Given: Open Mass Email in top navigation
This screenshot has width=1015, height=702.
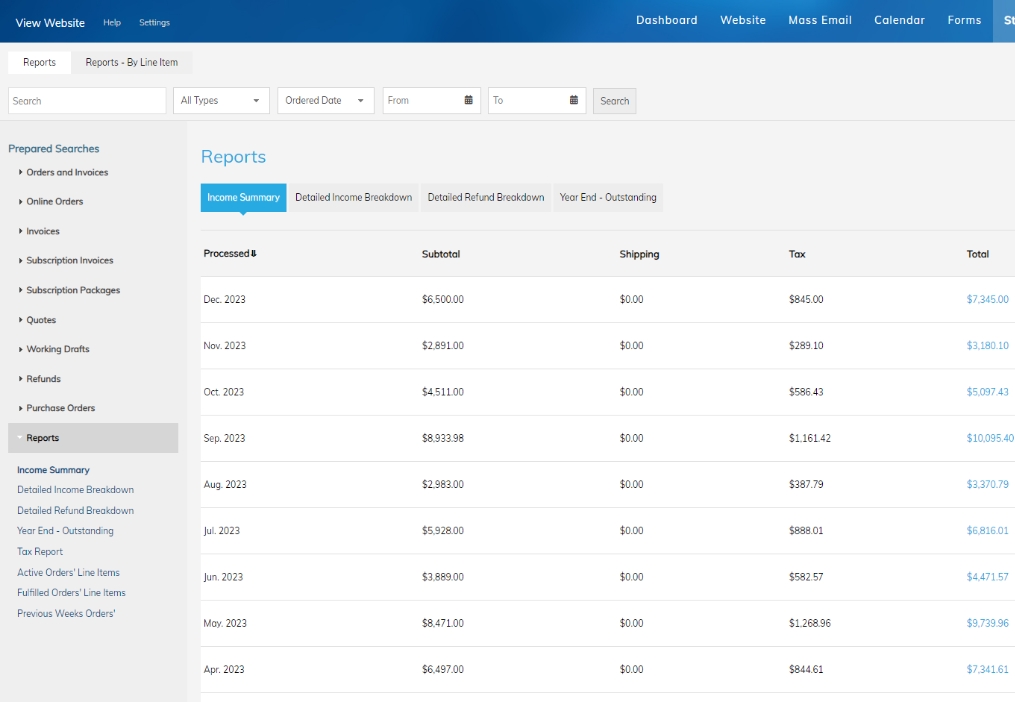Looking at the screenshot, I should pos(820,20).
